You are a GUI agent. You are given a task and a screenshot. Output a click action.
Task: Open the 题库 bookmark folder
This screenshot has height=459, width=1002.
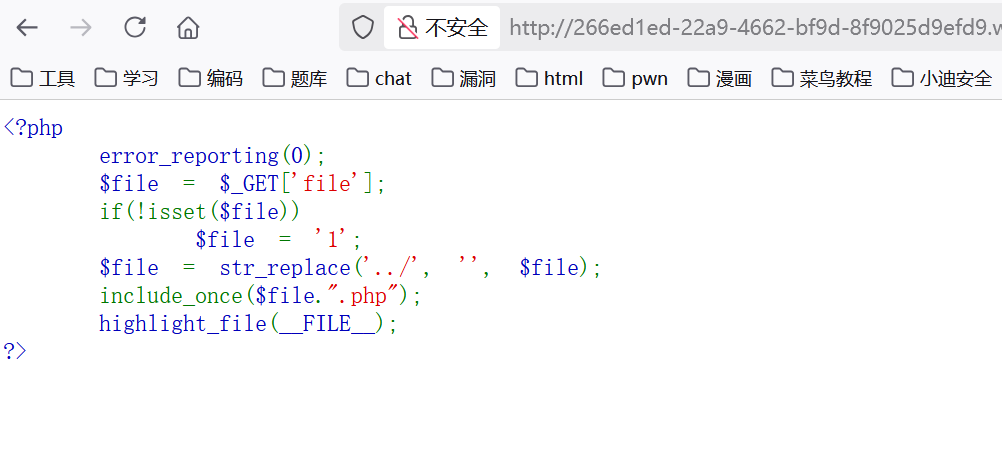tap(295, 78)
